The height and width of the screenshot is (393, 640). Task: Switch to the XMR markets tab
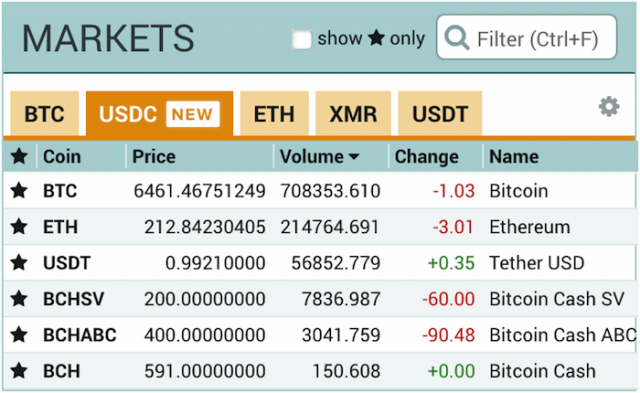click(353, 113)
